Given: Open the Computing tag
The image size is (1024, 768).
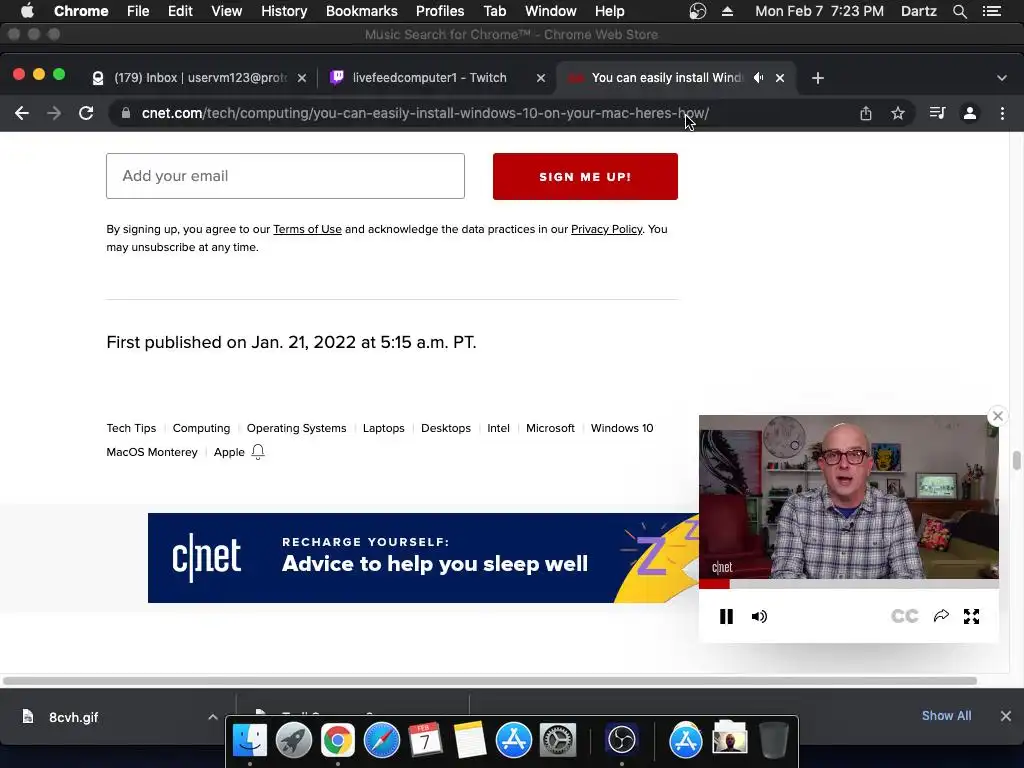Looking at the screenshot, I should 201,428.
